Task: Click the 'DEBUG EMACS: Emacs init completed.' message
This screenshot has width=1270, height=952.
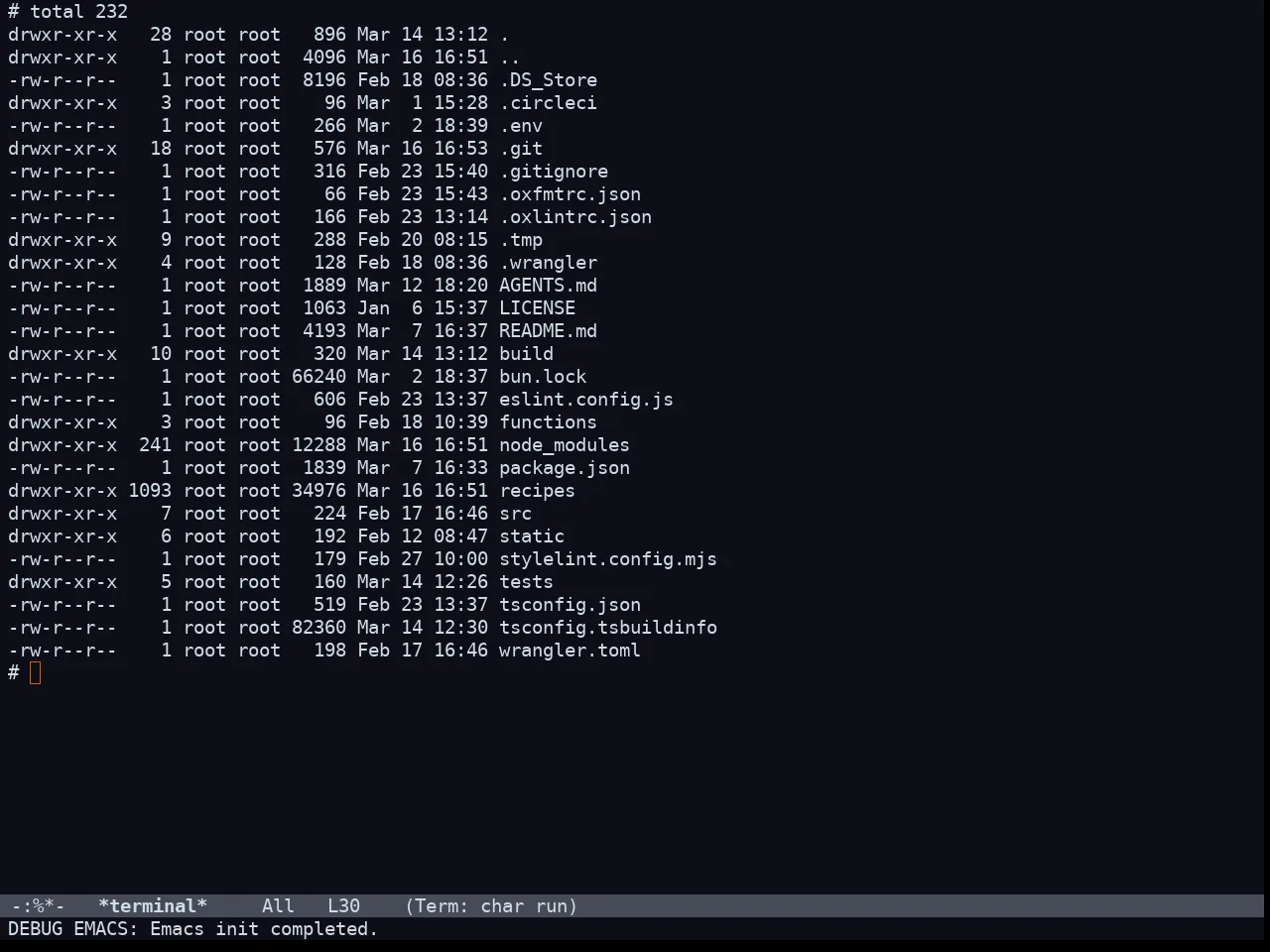Action: coord(193,929)
